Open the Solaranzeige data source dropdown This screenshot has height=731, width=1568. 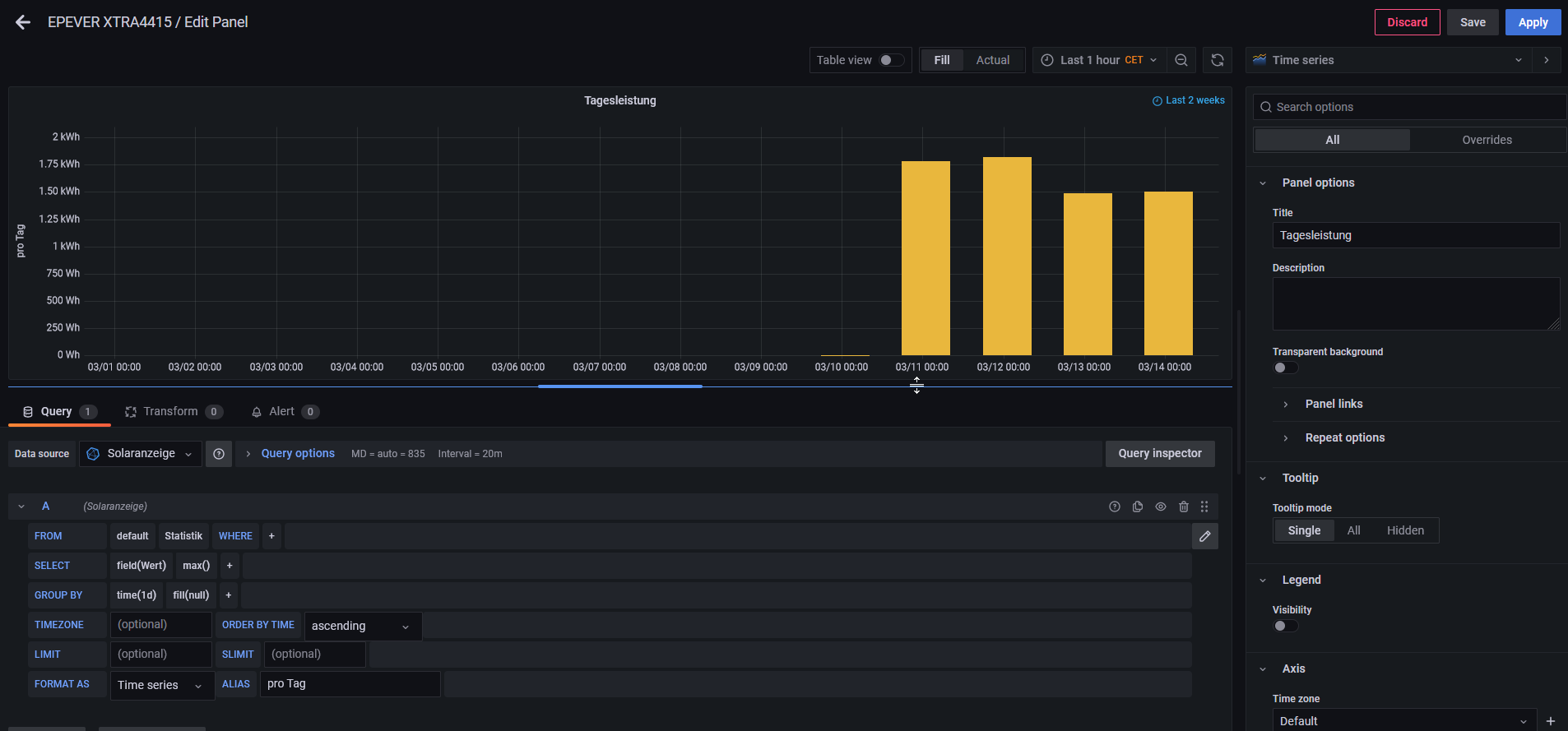(141, 454)
